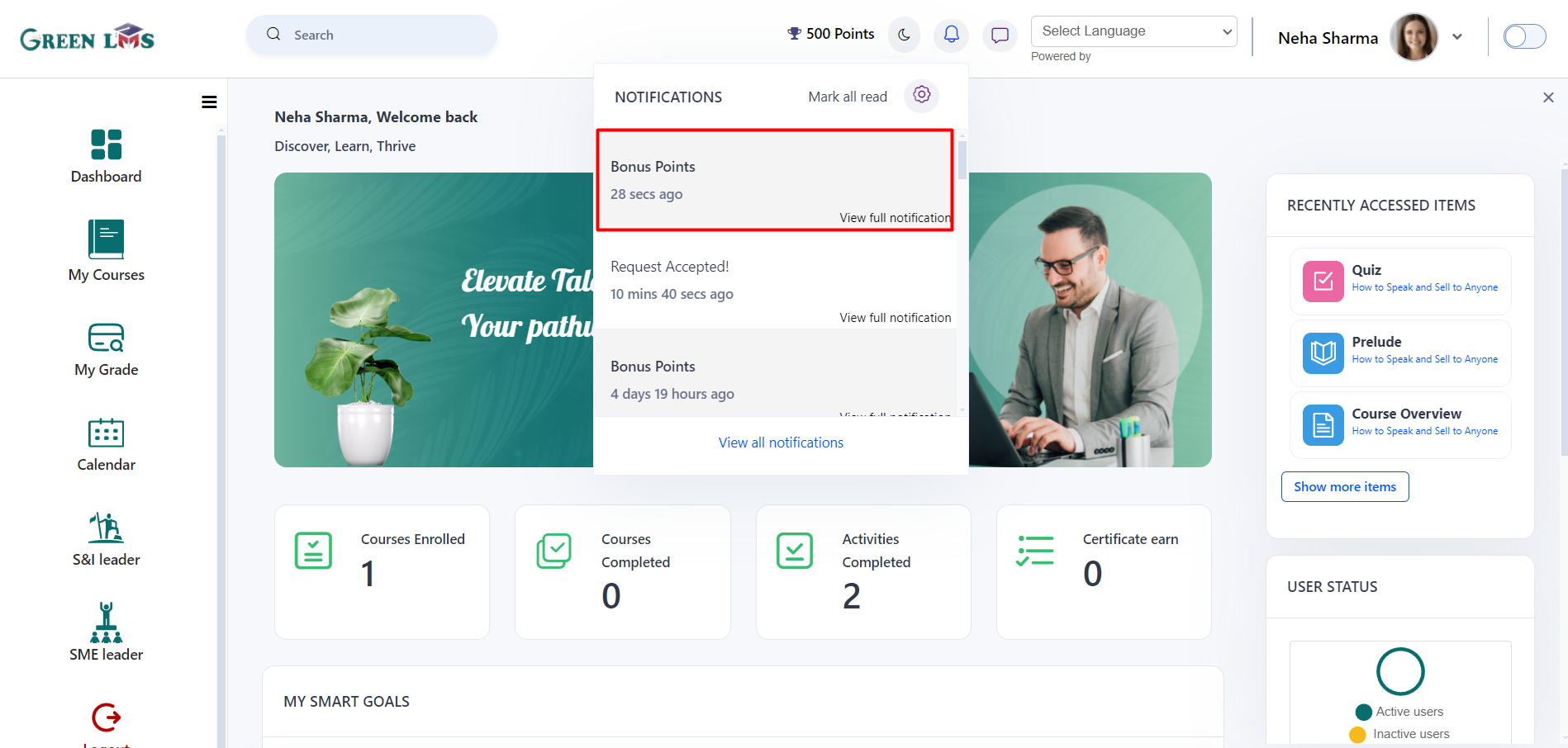Click the red Logout icon
This screenshot has height=748, width=1568.
[106, 717]
